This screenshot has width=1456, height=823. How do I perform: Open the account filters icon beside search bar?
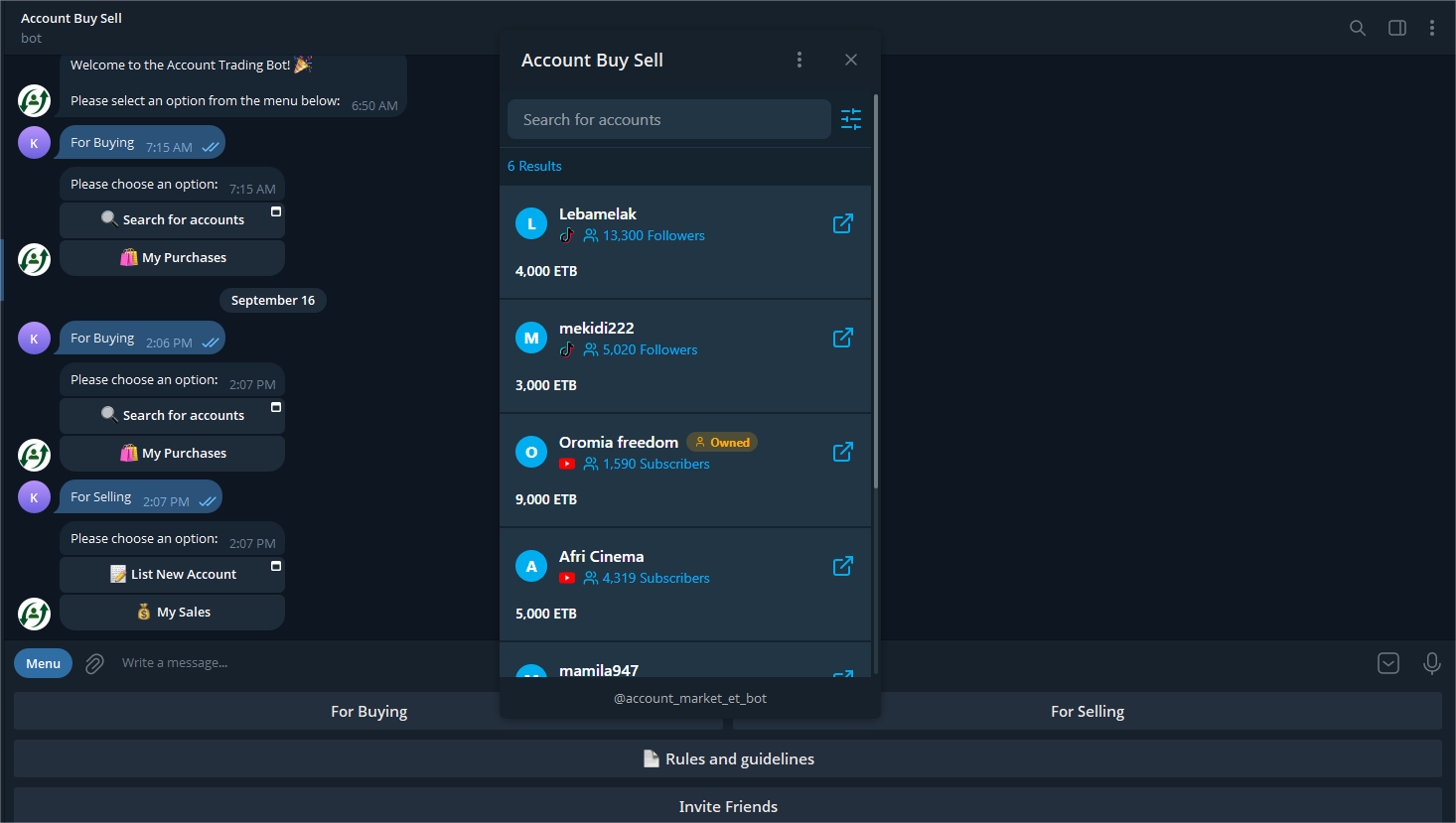pyautogui.click(x=850, y=119)
